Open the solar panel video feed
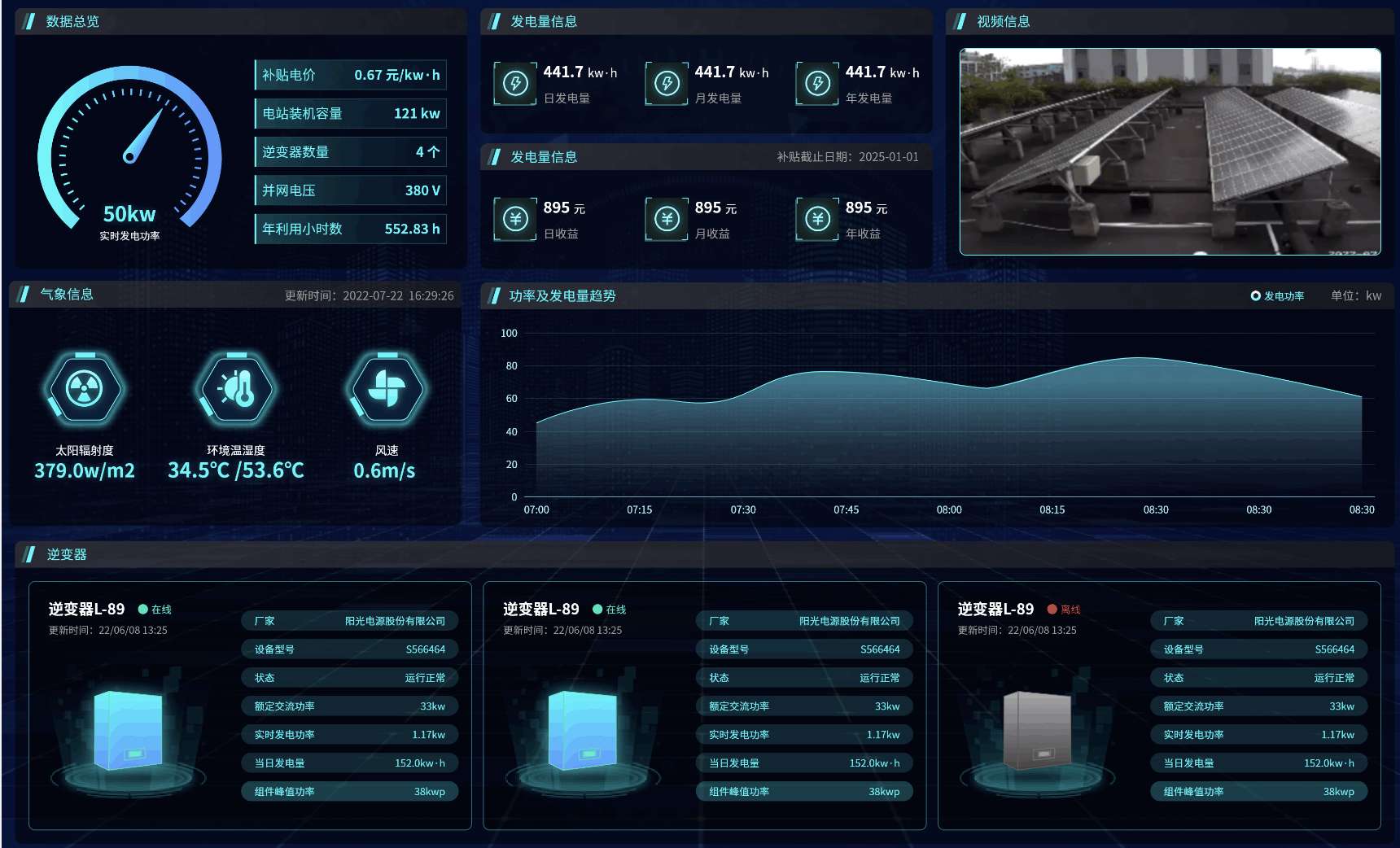1400x848 pixels. point(1170,151)
